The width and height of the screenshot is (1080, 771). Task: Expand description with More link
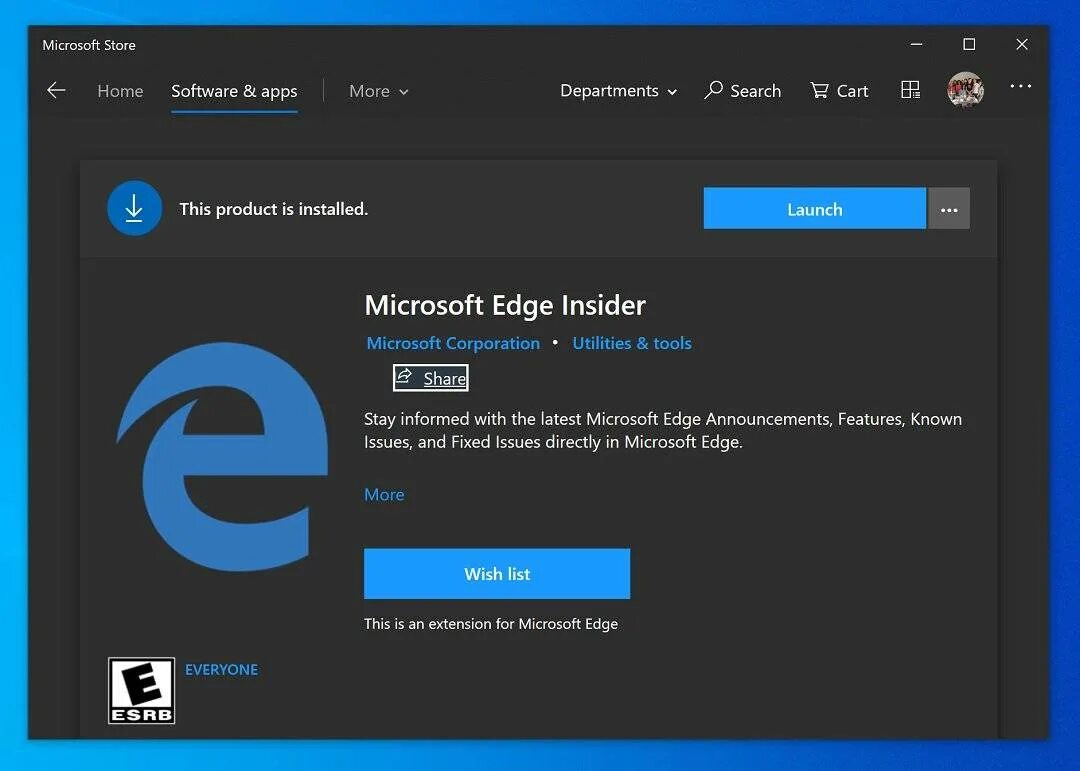pos(384,495)
